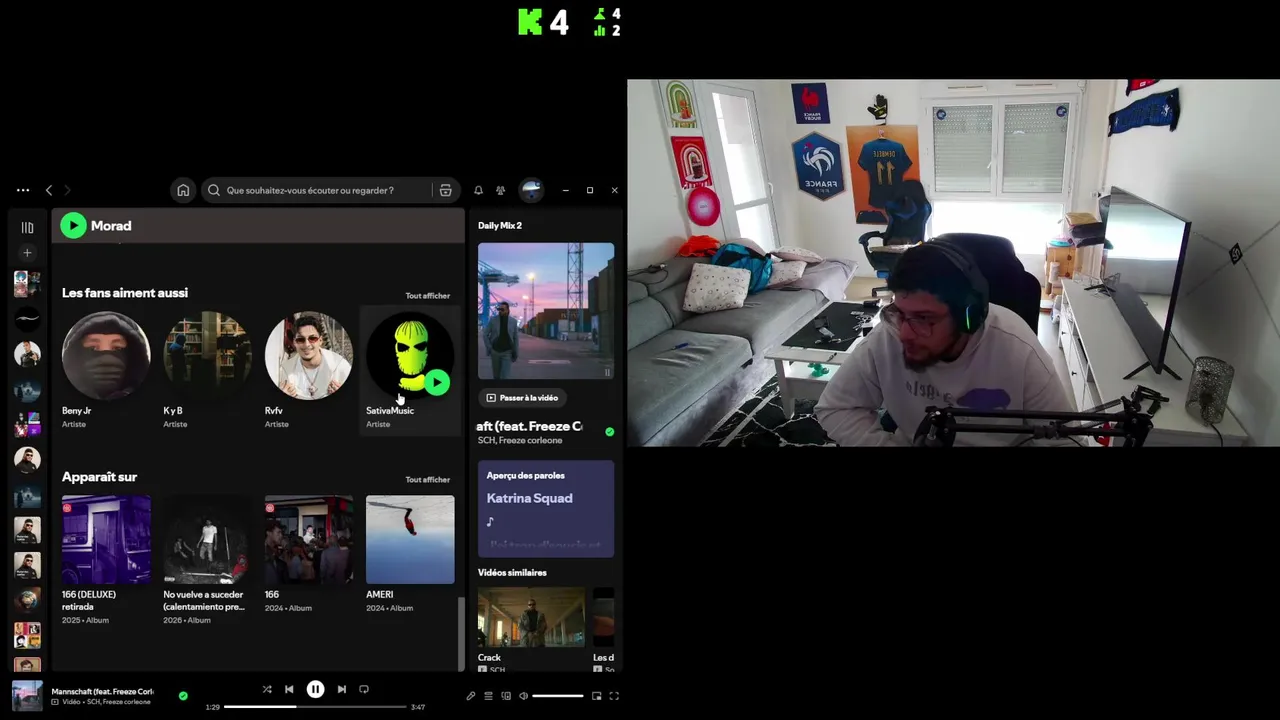This screenshot has height=720, width=1280.
Task: Open Rvfv artist picture
Action: [309, 356]
